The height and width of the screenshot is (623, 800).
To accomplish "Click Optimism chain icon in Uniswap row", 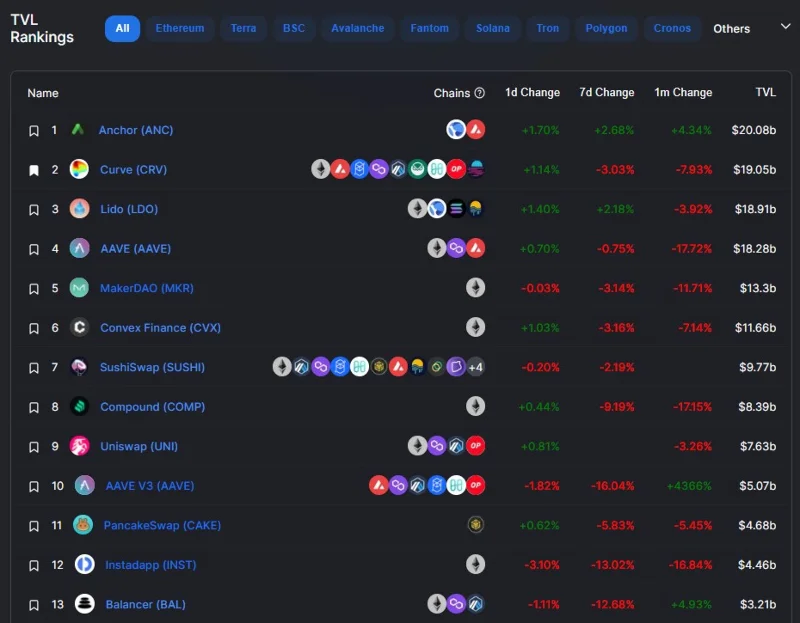I will coord(476,446).
